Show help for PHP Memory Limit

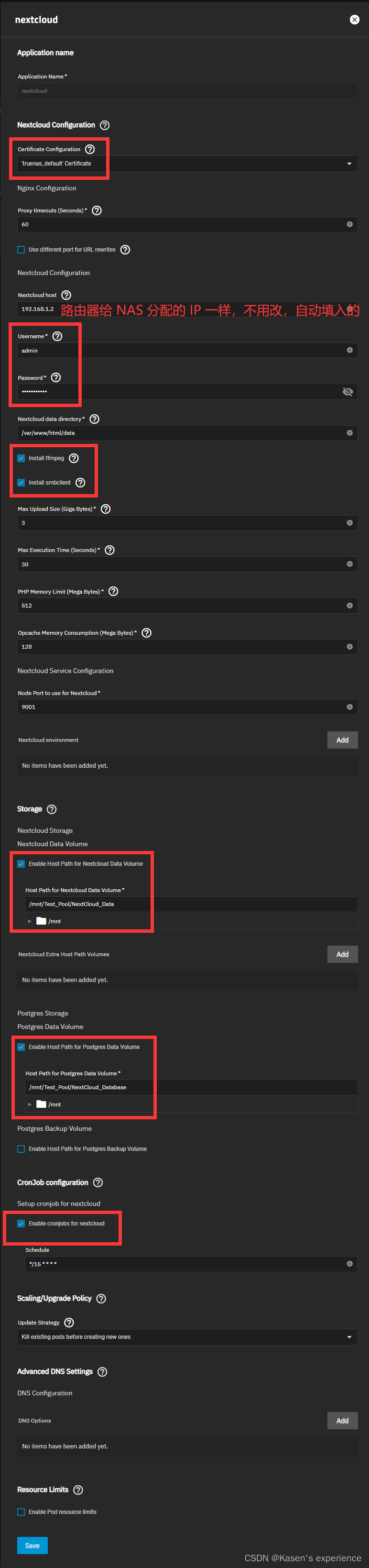pyautogui.click(x=113, y=592)
